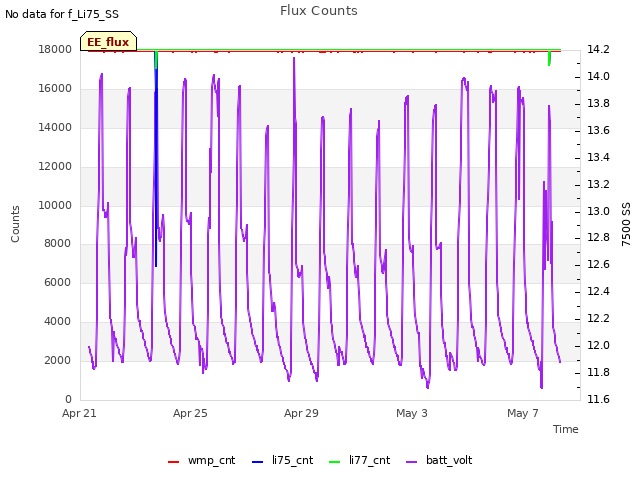Click the 13.0 right-axis tick label

(x=598, y=211)
